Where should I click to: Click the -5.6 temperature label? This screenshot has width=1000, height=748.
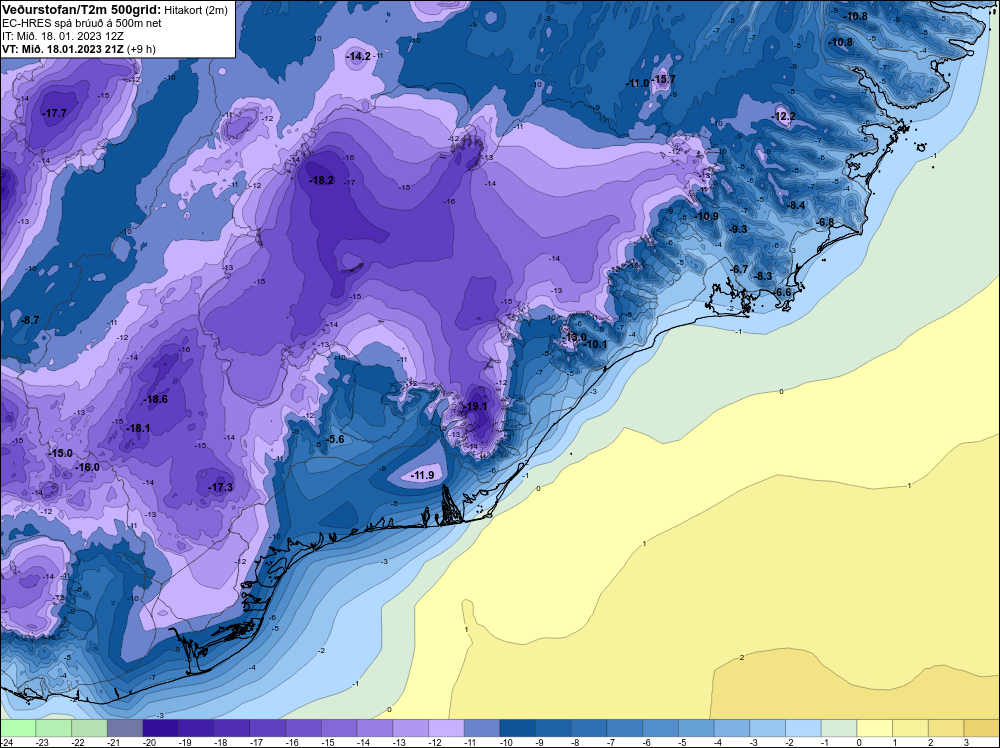click(334, 439)
